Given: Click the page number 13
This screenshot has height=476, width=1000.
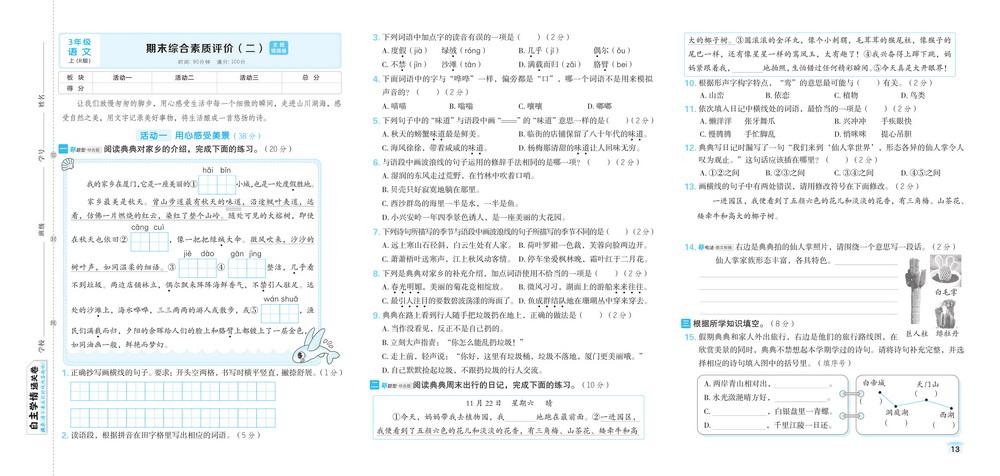Looking at the screenshot, I should pos(954,449).
